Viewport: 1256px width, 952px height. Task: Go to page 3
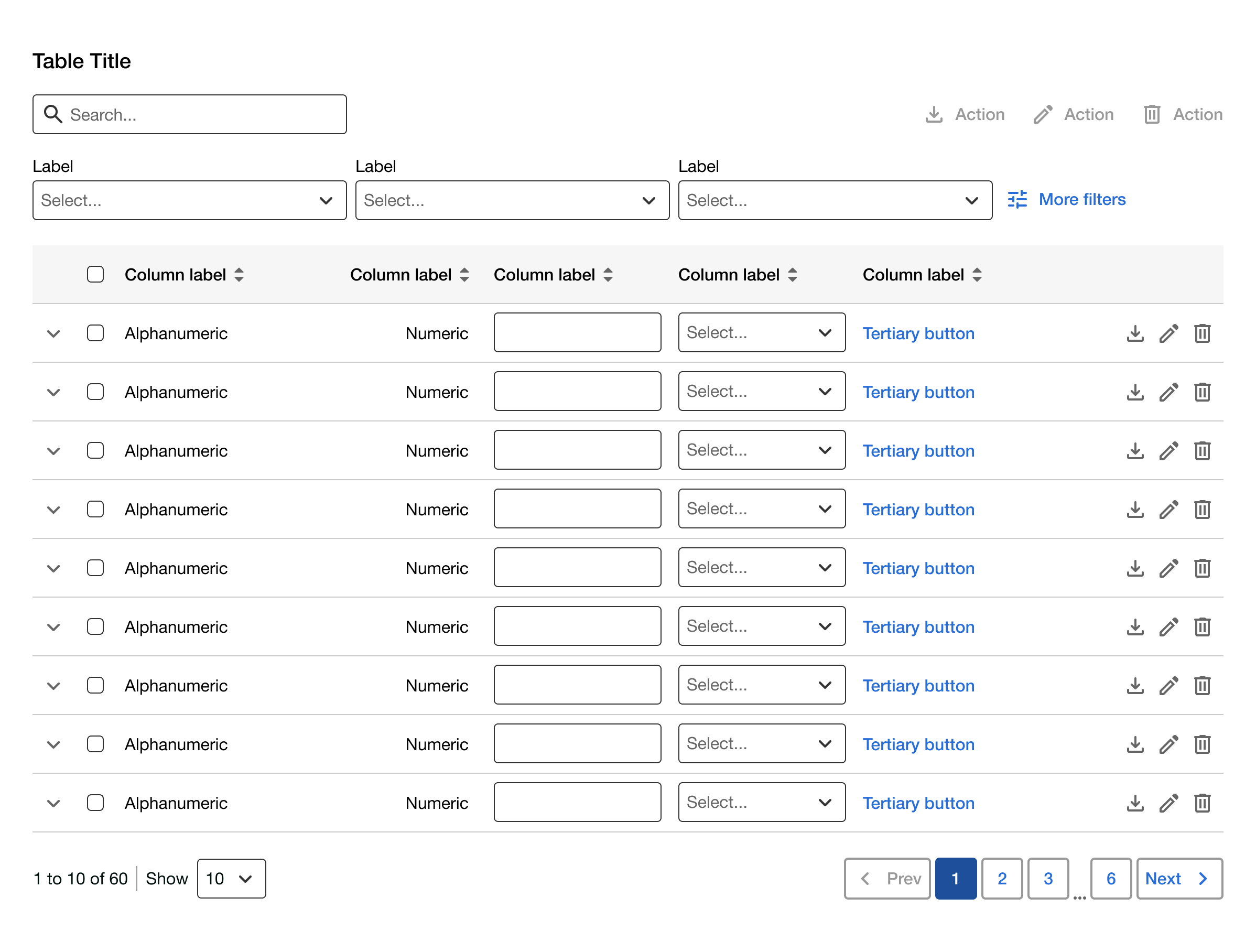1048,879
